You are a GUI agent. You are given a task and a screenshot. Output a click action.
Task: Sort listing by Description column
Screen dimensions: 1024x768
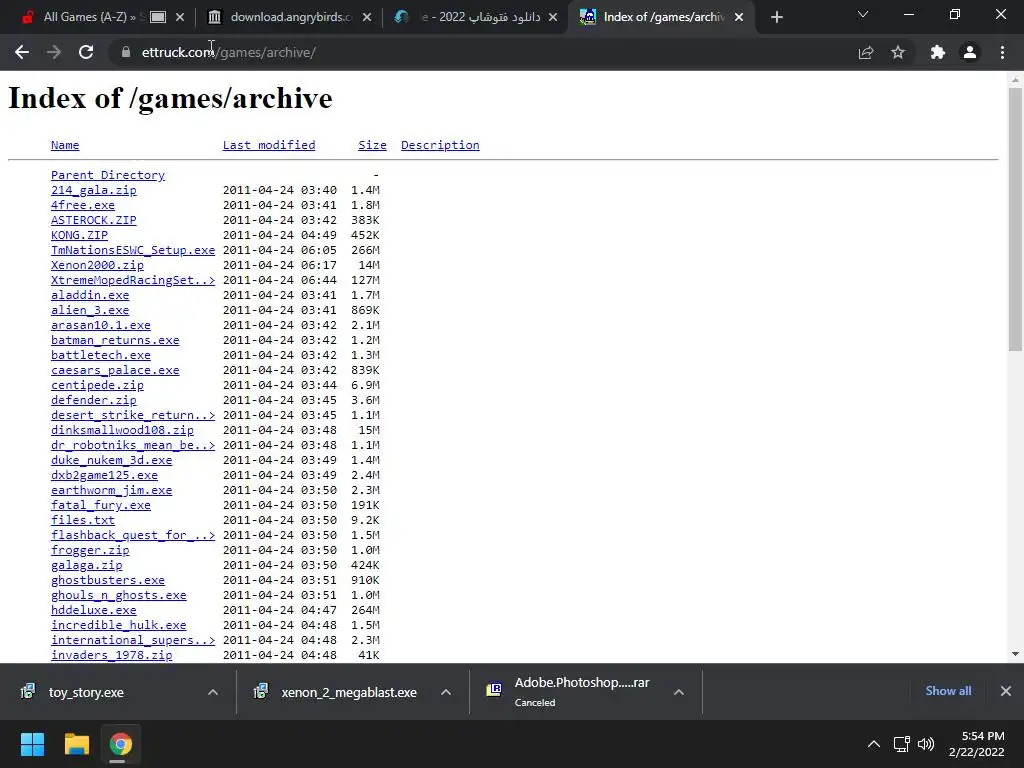pyautogui.click(x=440, y=145)
